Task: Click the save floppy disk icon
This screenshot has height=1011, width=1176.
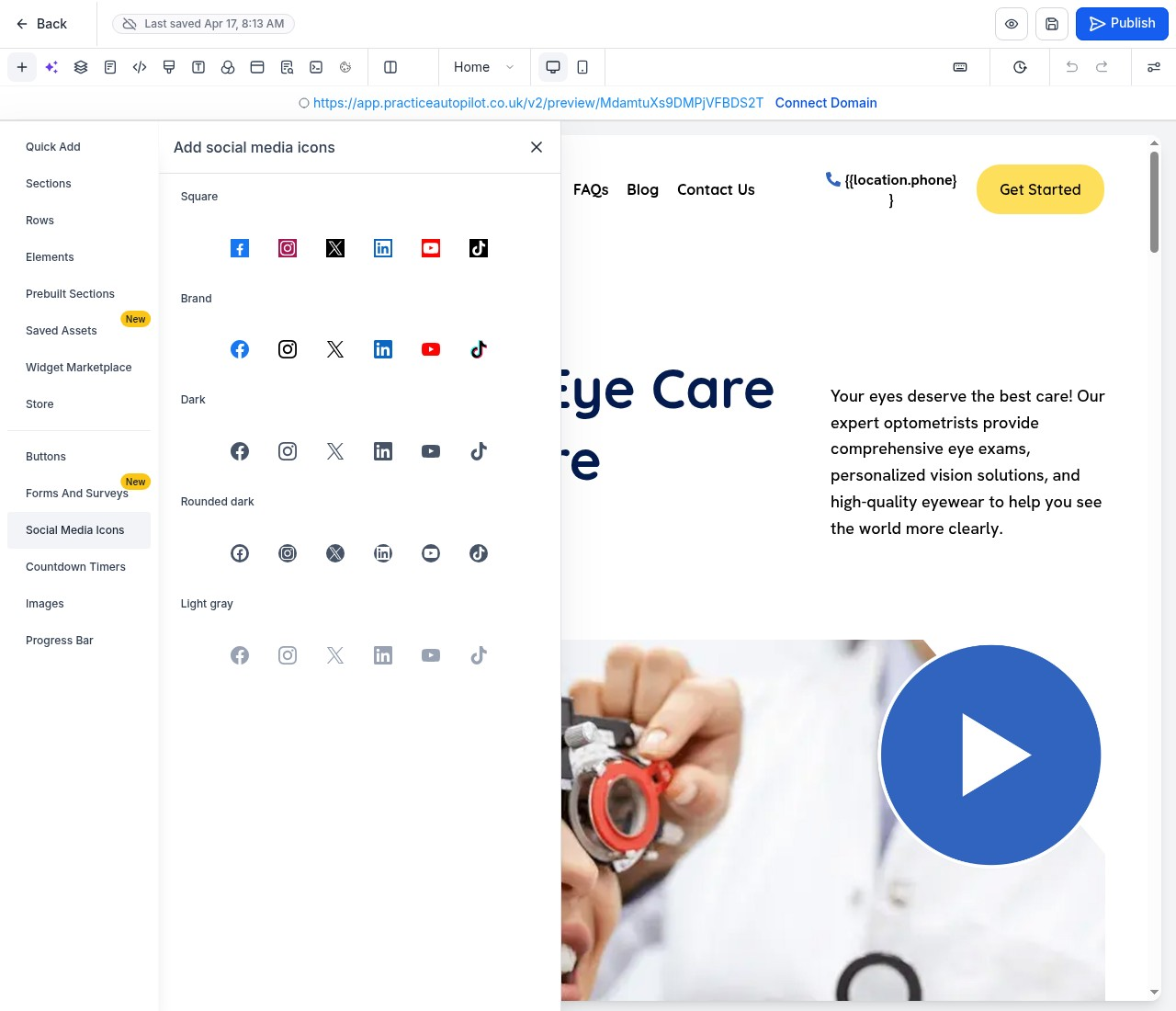Action: (1052, 24)
